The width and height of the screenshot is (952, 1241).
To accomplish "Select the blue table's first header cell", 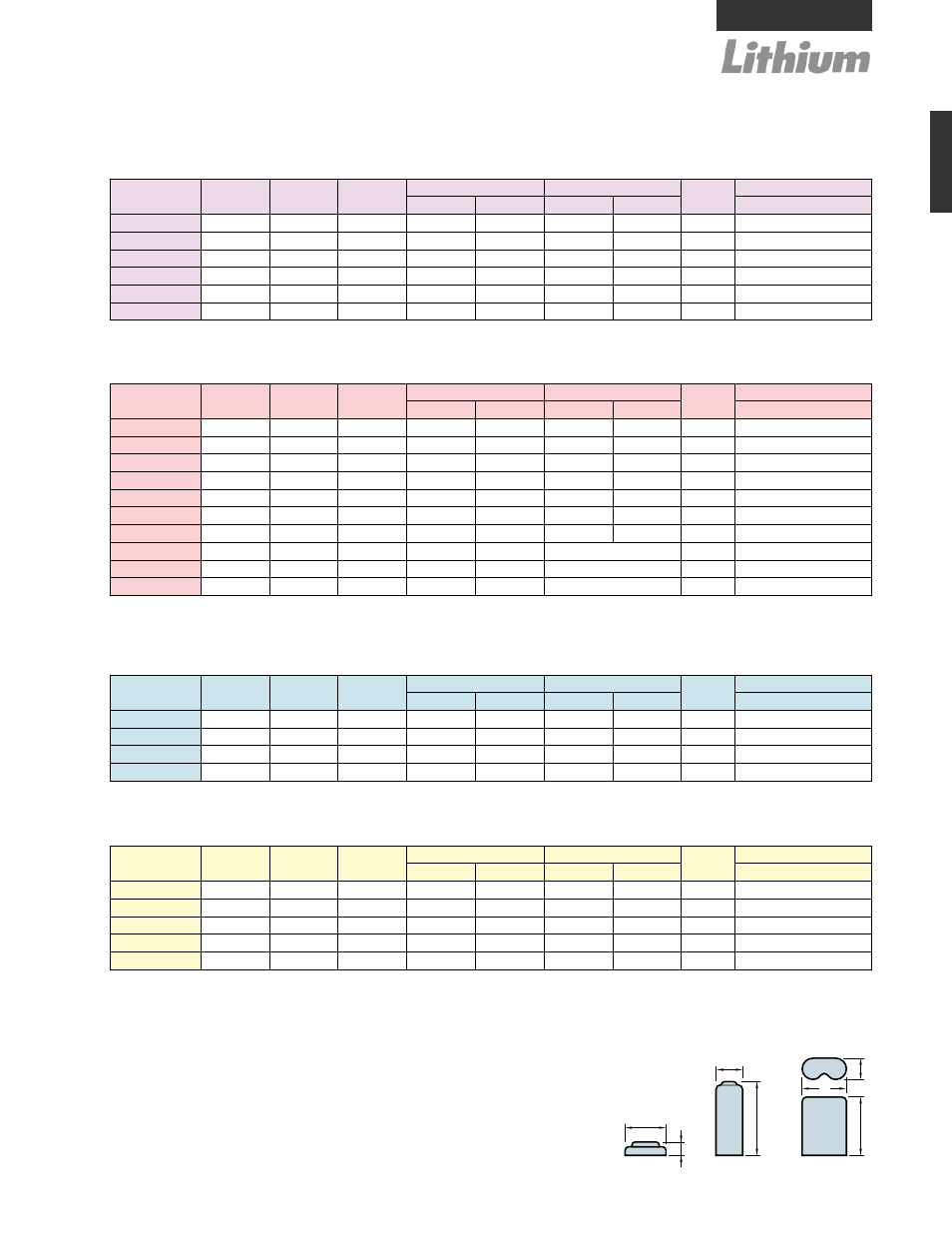I will 156,693.
